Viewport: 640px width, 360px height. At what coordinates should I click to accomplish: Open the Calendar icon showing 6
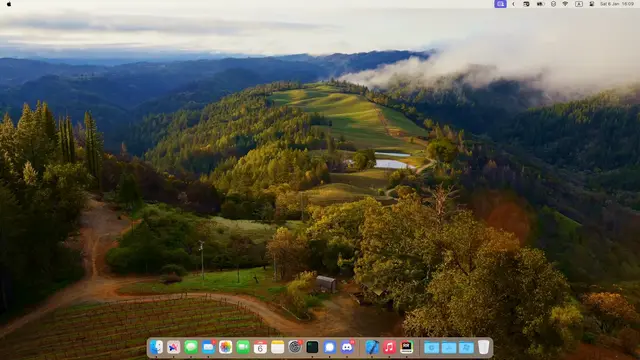[260, 347]
